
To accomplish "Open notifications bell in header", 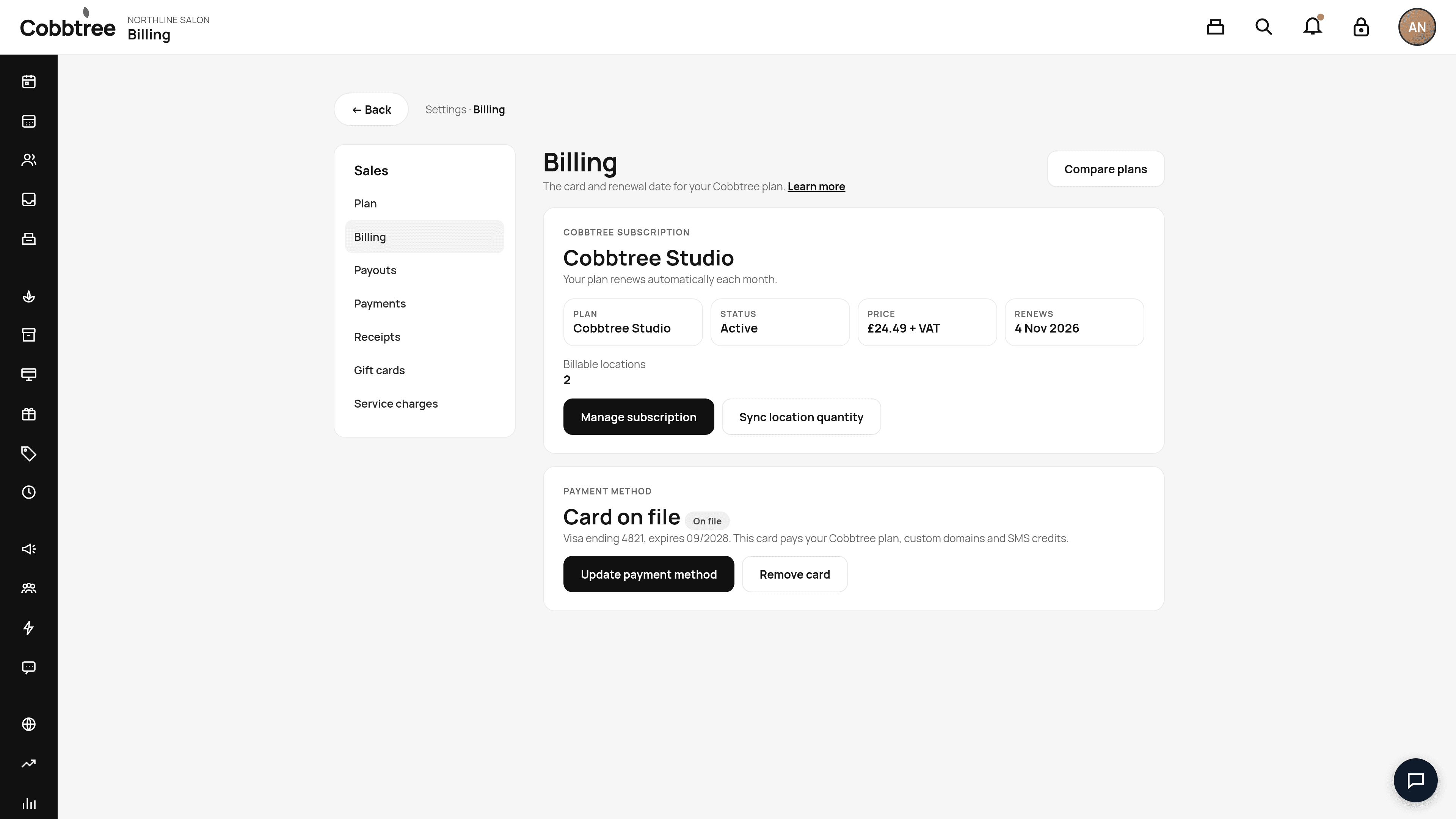I will tap(1312, 26).
